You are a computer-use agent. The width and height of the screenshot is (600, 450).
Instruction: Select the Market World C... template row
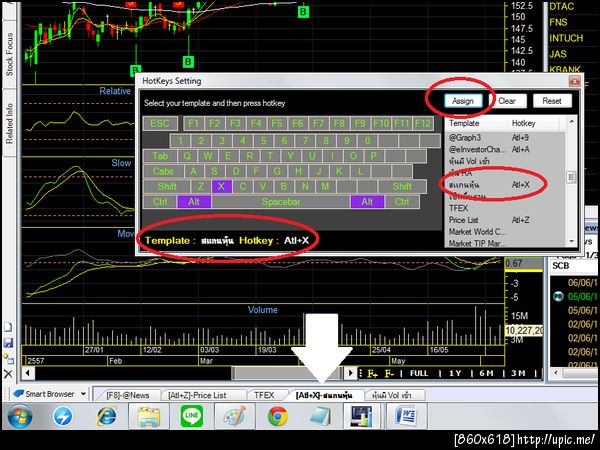point(504,232)
